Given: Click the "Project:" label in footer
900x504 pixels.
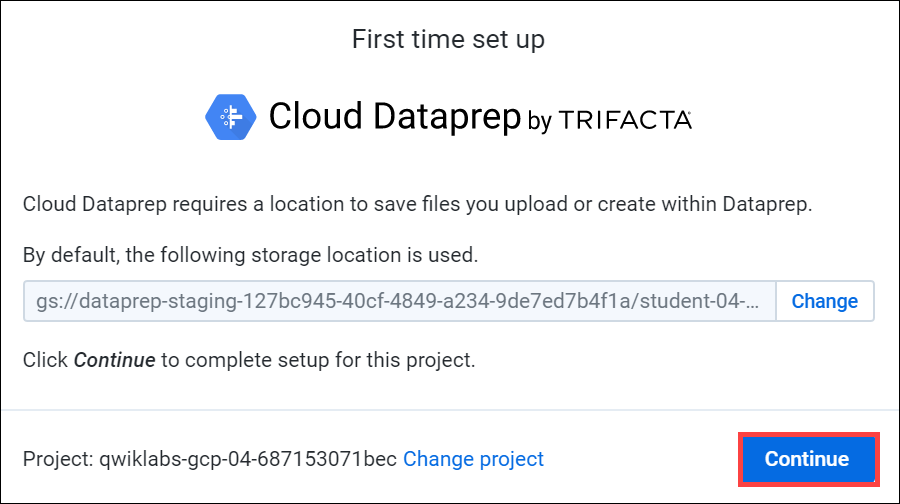Looking at the screenshot, I should tap(57, 459).
